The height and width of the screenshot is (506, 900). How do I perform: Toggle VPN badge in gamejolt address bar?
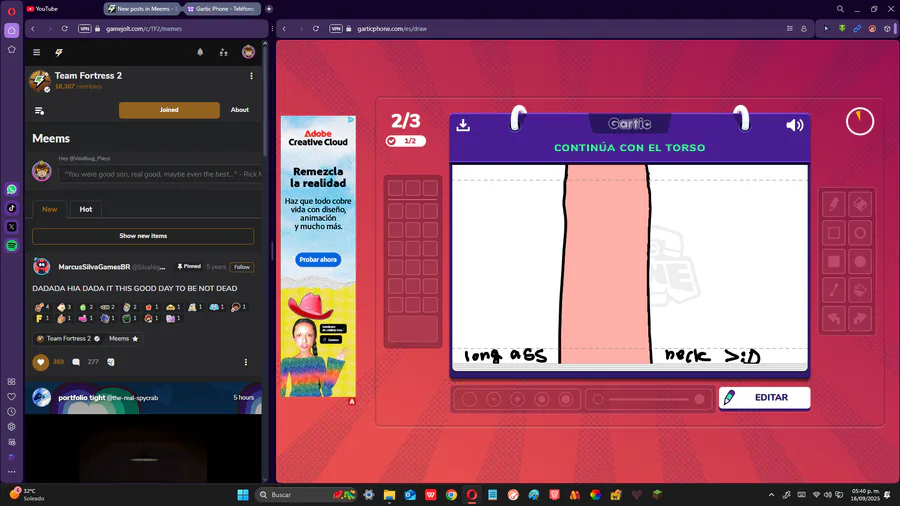(x=84, y=29)
